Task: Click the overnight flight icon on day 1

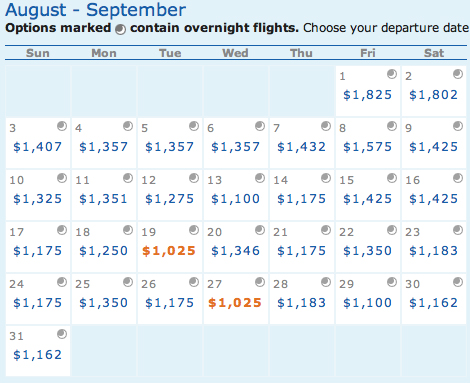Action: click(392, 74)
